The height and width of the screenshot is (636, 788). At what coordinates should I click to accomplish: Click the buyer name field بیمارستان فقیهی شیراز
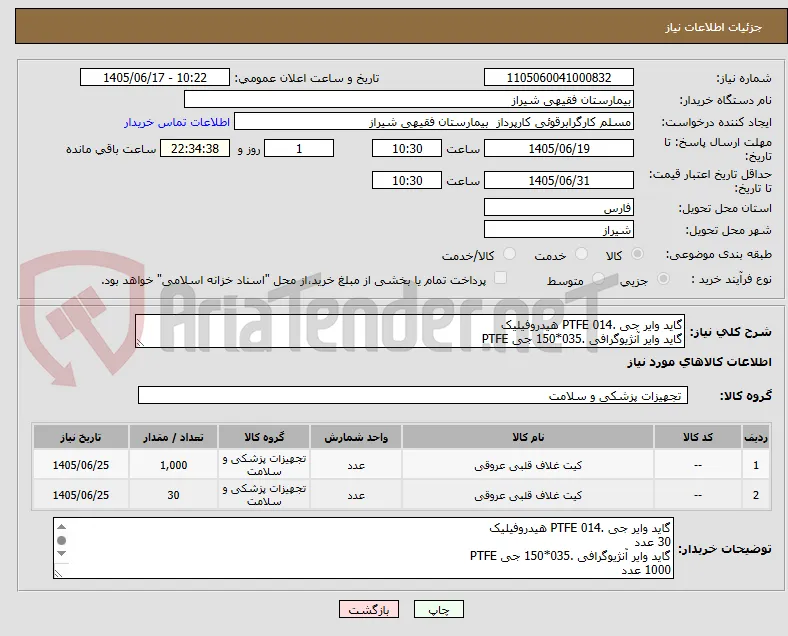[x=409, y=99]
